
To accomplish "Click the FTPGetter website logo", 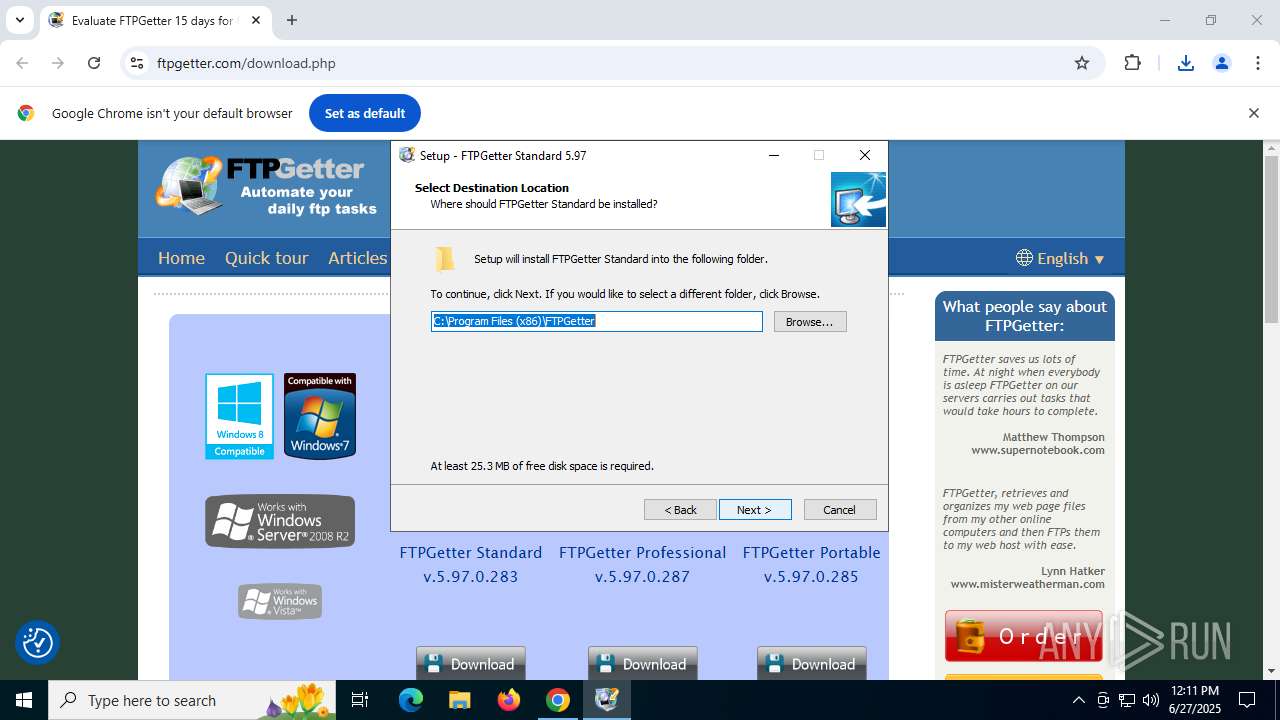I will click(268, 185).
